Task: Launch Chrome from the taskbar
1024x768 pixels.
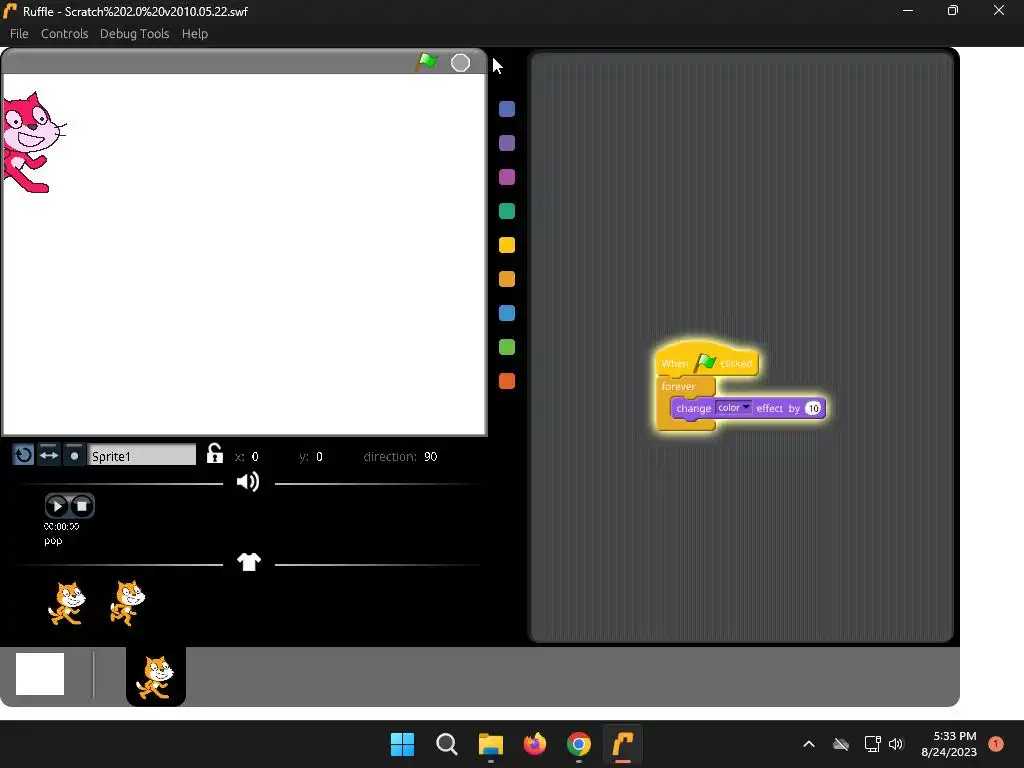Action: tap(579, 744)
